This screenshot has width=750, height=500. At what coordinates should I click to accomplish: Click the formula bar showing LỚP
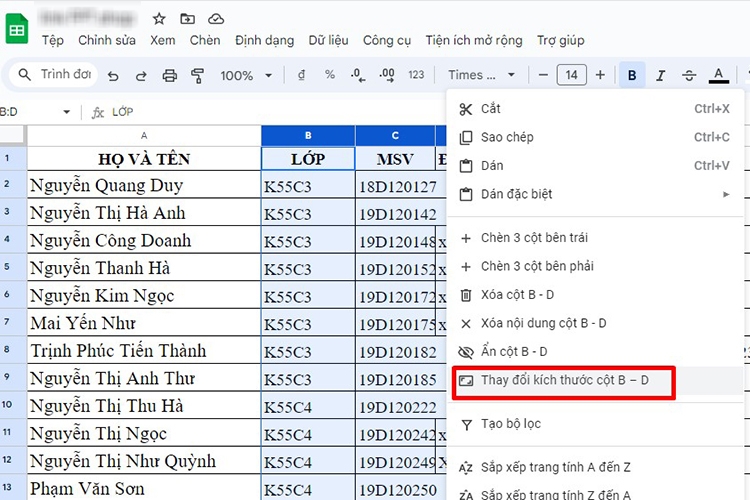click(x=277, y=112)
